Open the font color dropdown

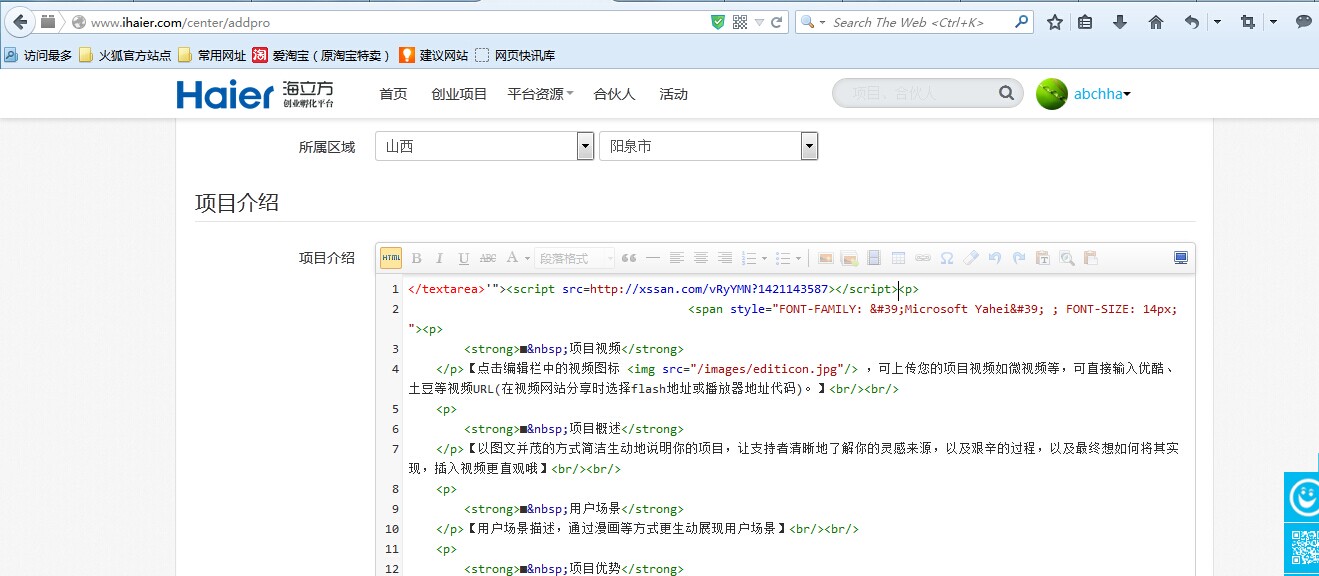pos(517,258)
